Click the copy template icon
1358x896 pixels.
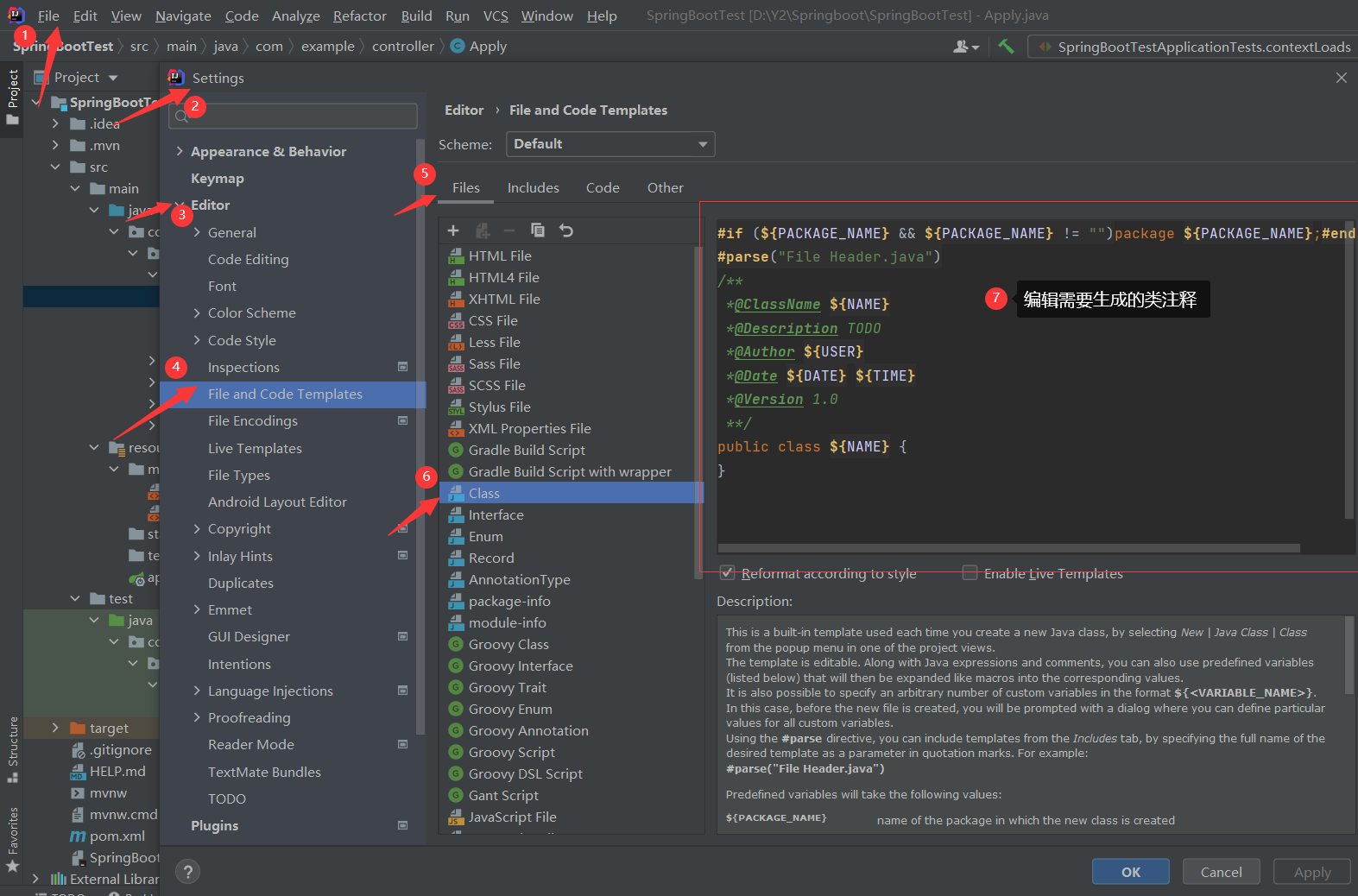(537, 230)
